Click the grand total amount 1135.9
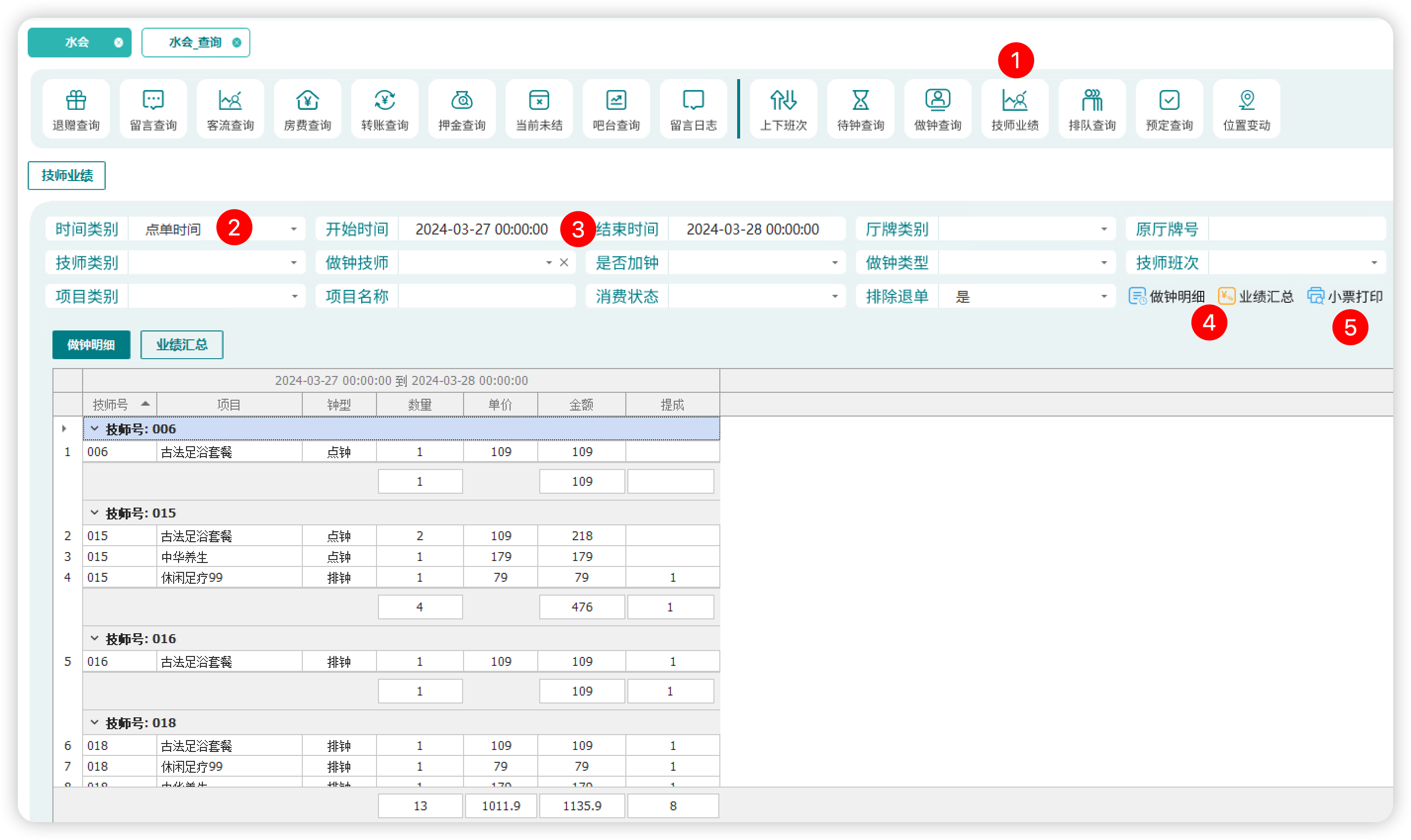The image size is (1411, 840). tap(582, 805)
